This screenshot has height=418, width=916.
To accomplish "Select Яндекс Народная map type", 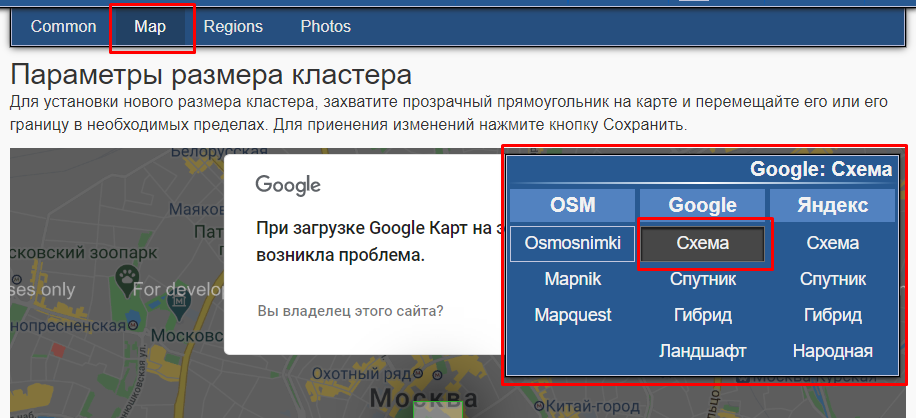I will point(832,351).
